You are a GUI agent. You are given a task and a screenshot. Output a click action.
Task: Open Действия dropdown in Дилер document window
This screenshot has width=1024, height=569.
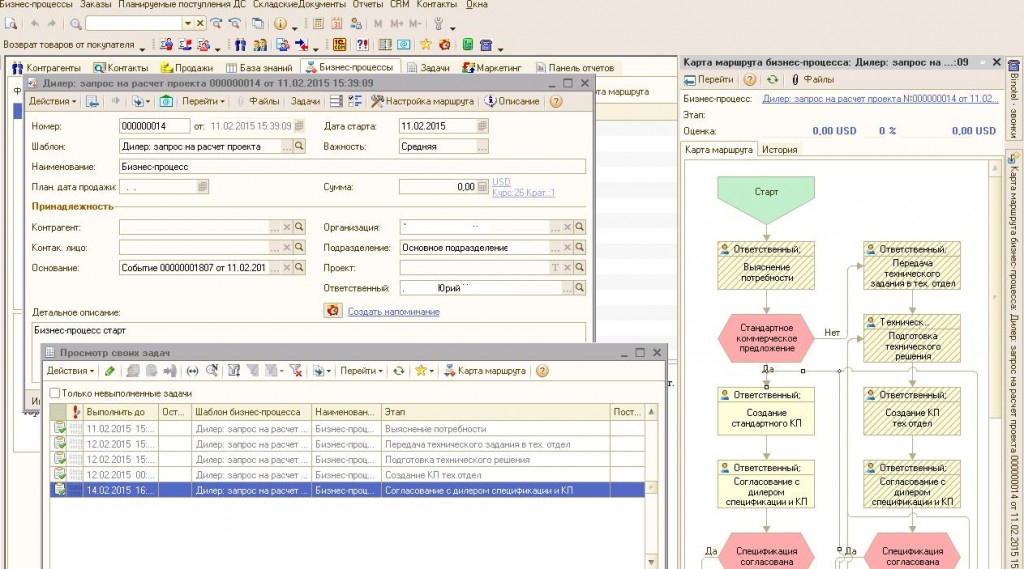pyautogui.click(x=52, y=101)
